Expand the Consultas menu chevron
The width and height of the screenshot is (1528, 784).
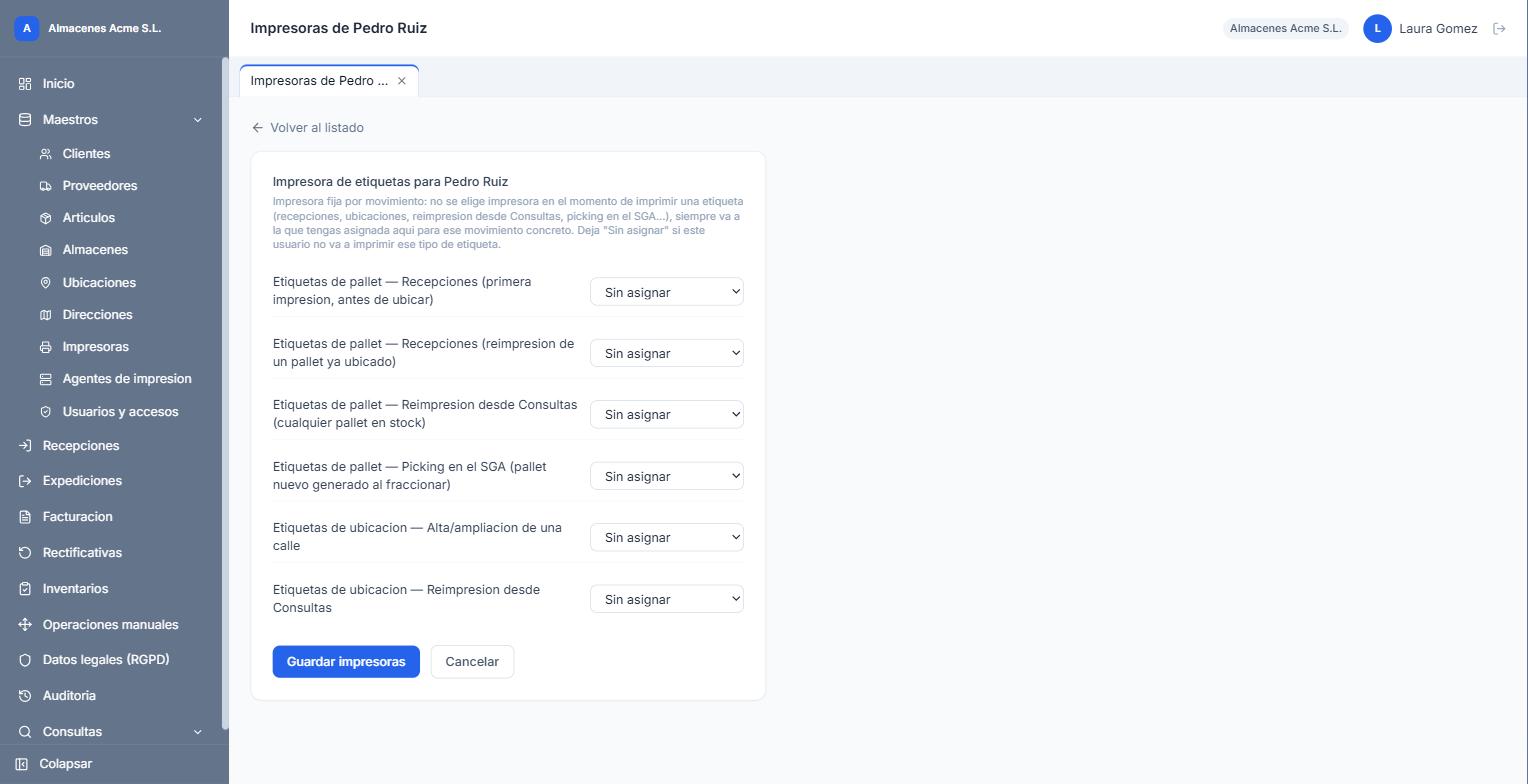[x=197, y=732]
